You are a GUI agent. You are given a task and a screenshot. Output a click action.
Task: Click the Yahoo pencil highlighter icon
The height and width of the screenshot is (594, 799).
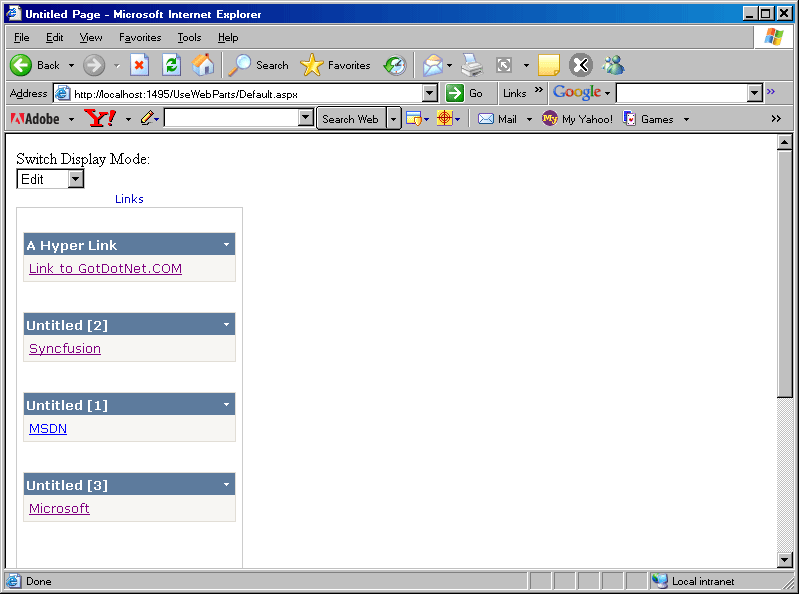pos(147,118)
